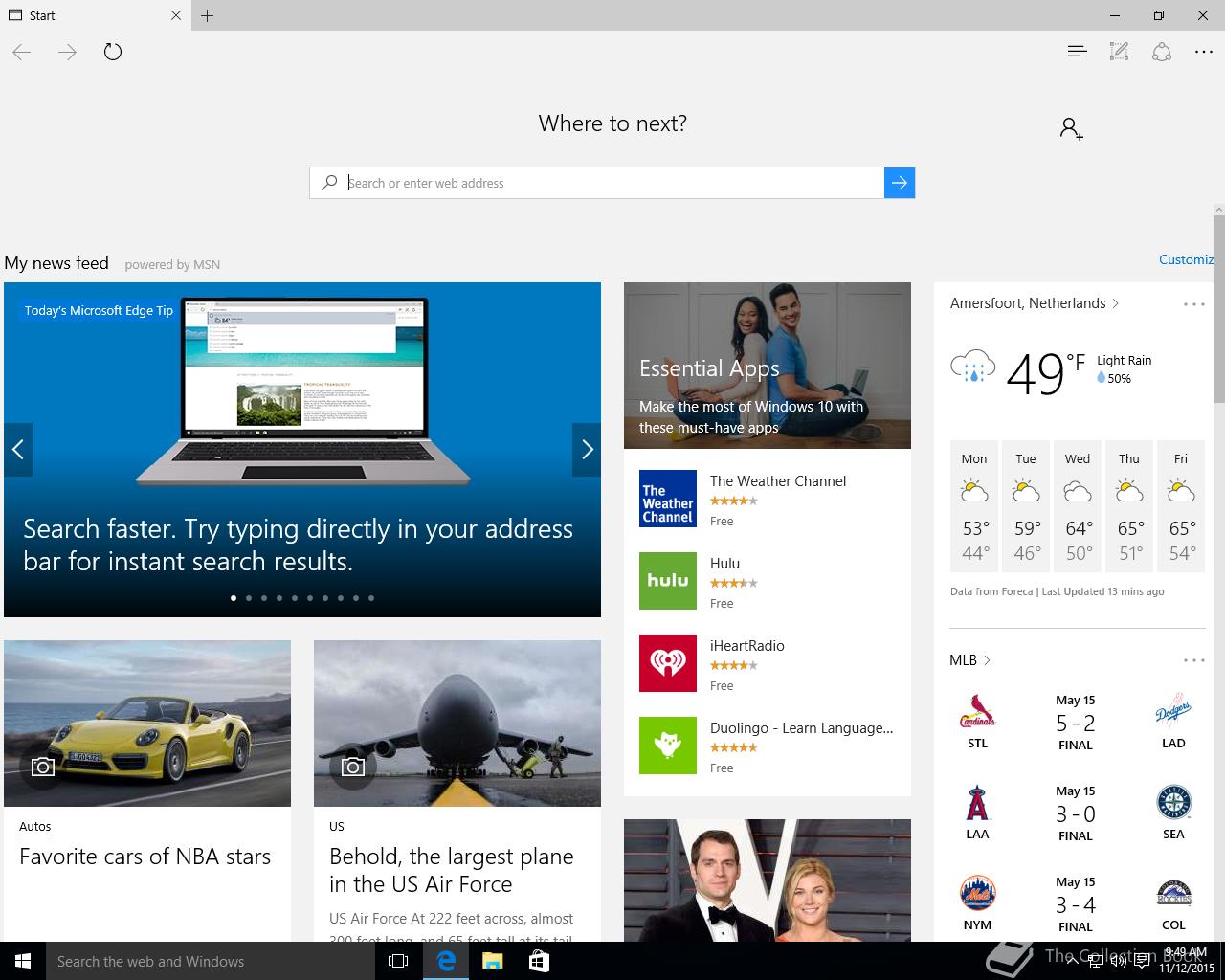The image size is (1225, 980).
Task: Open the US category link
Action: coord(337,827)
